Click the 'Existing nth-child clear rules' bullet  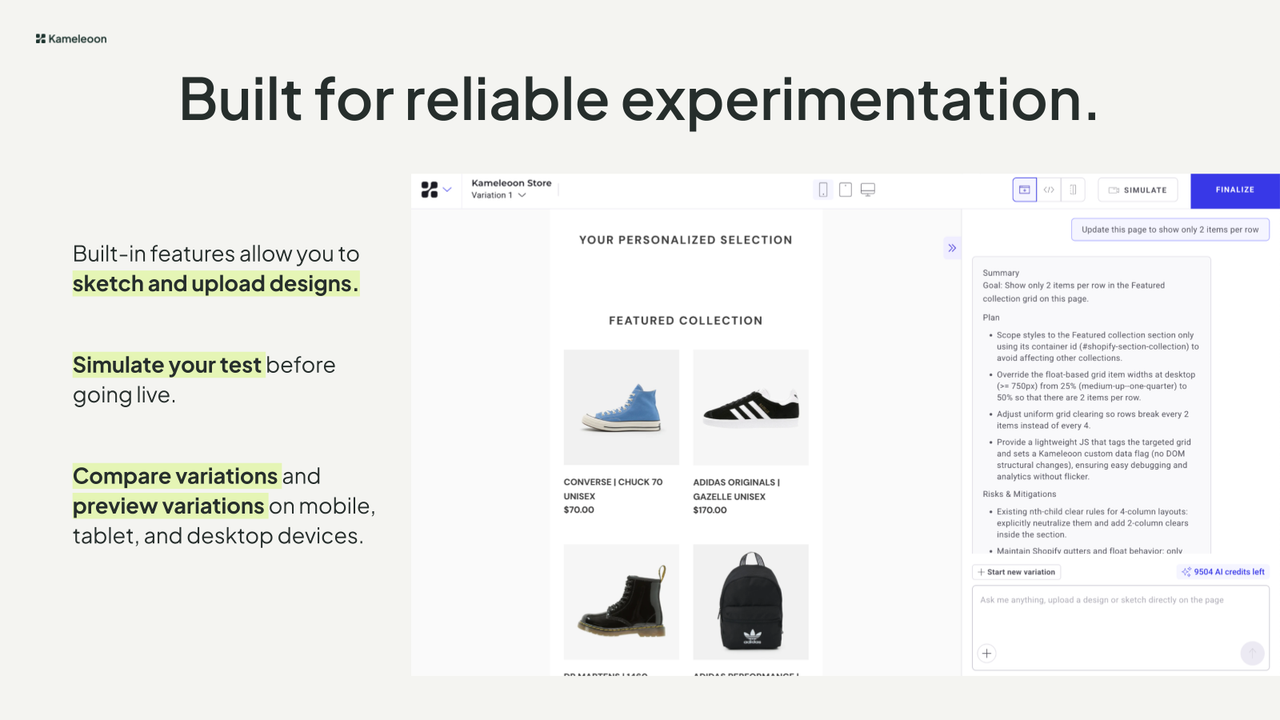click(x=1092, y=523)
